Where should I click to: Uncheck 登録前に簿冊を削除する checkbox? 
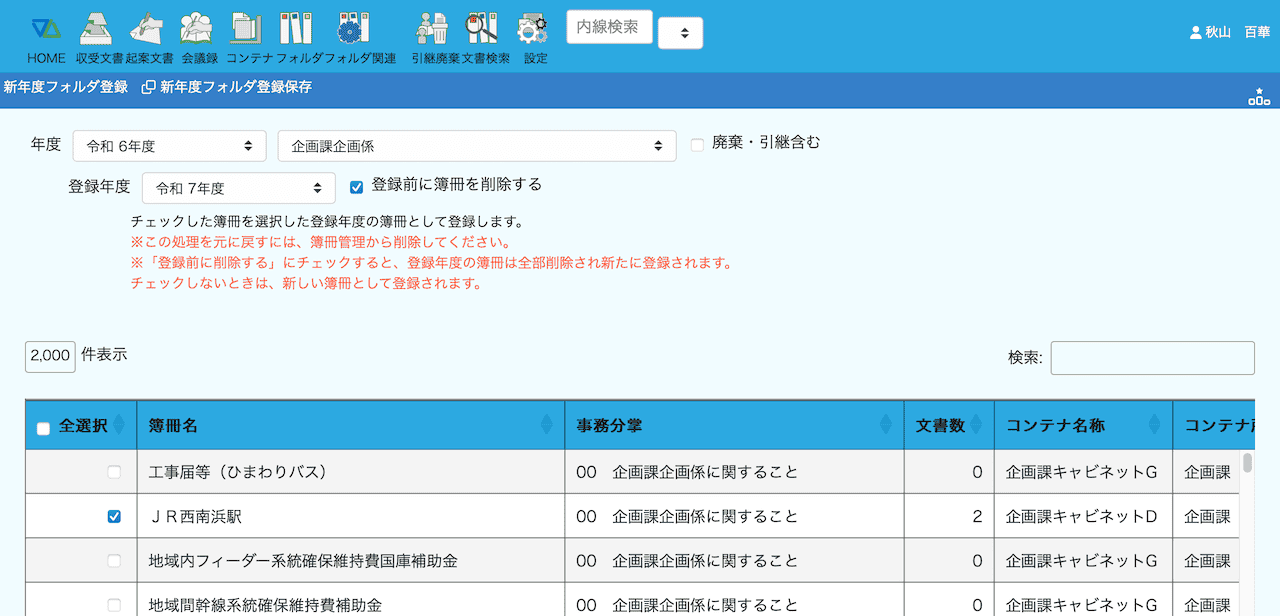pos(357,187)
